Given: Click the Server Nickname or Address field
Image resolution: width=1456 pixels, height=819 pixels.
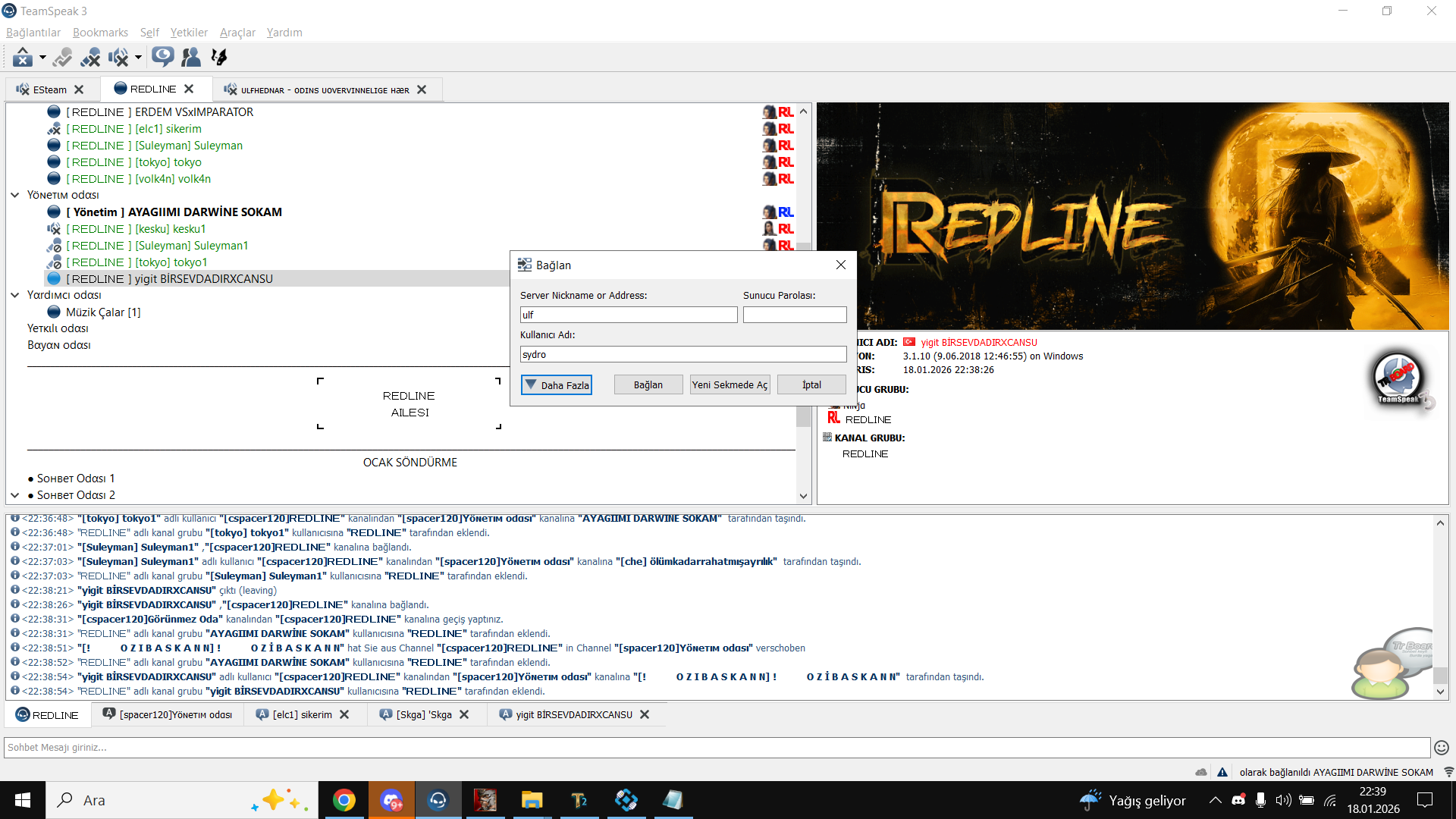Looking at the screenshot, I should (x=629, y=315).
